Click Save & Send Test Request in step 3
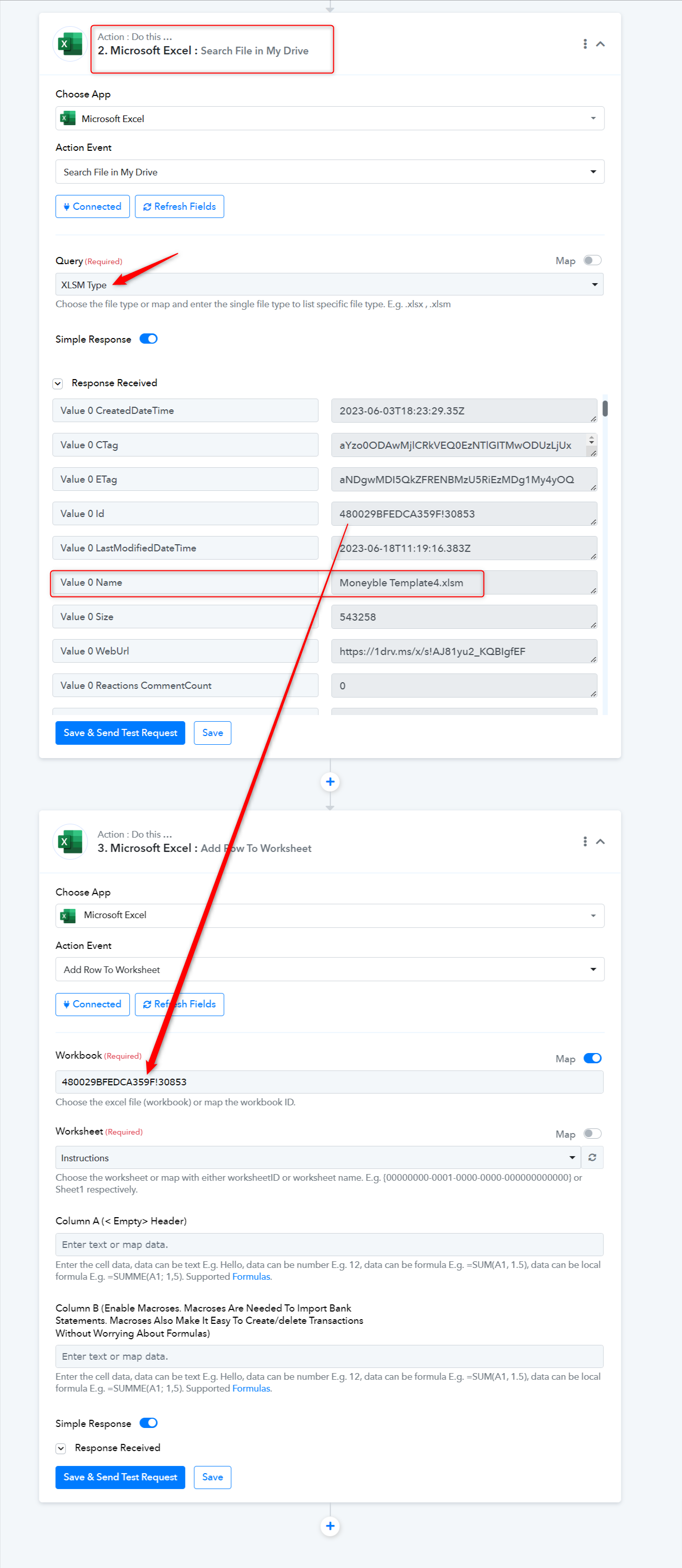 [x=120, y=1477]
